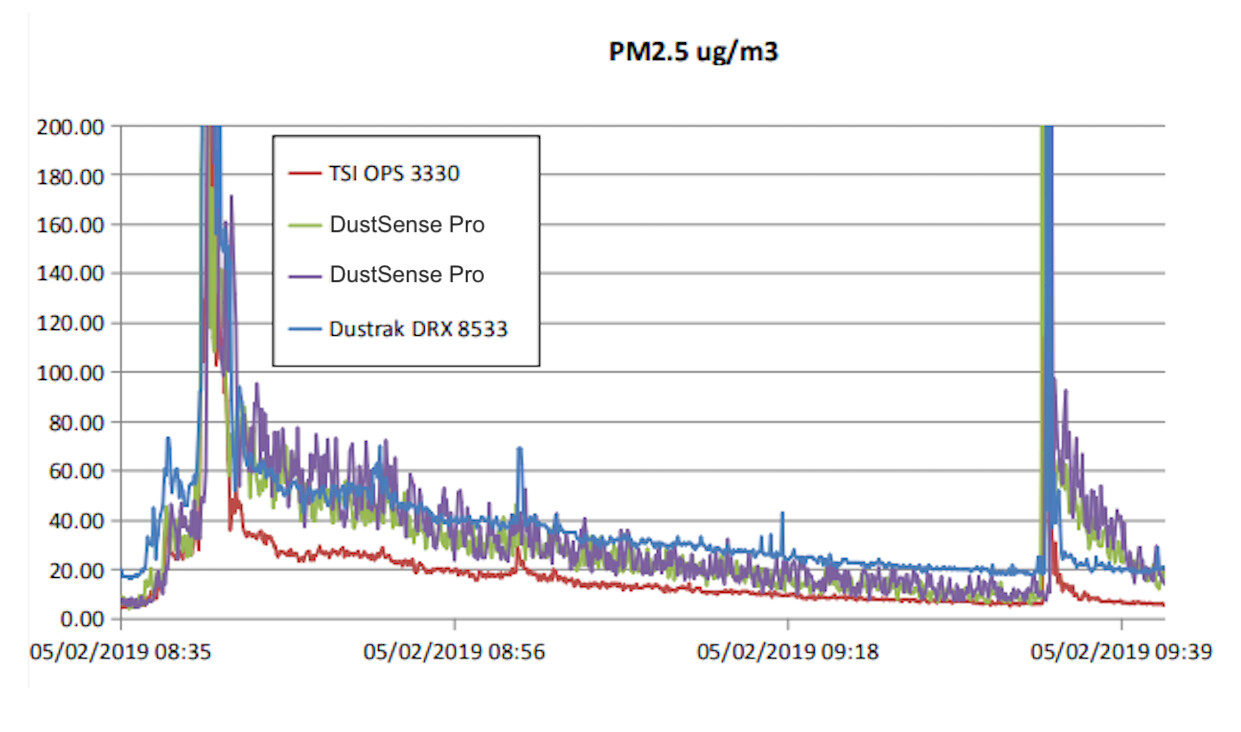Click the 05/02/2019 08:56 x-axis label

455,652
